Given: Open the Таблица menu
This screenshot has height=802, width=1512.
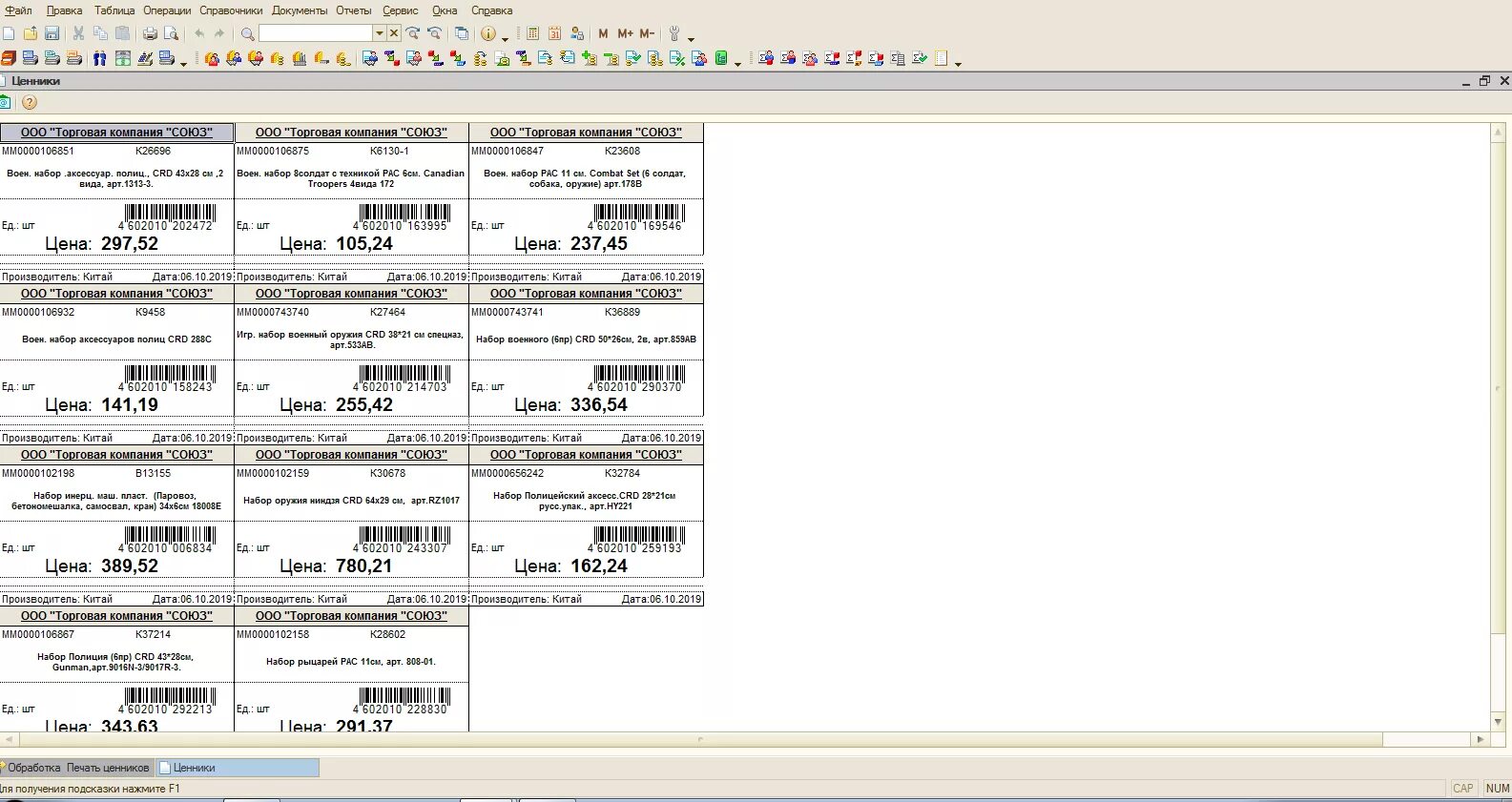Looking at the screenshot, I should pyautogui.click(x=114, y=10).
